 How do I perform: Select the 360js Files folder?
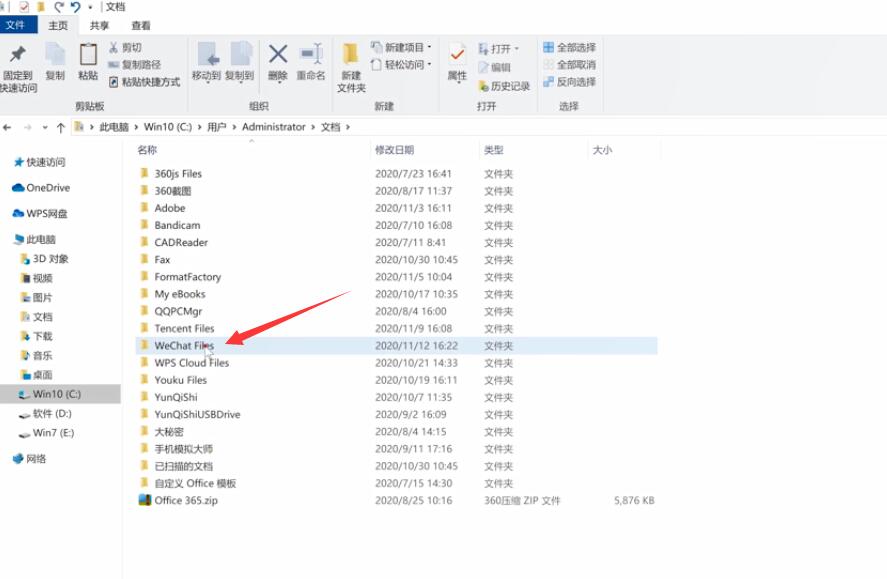(396, 174)
